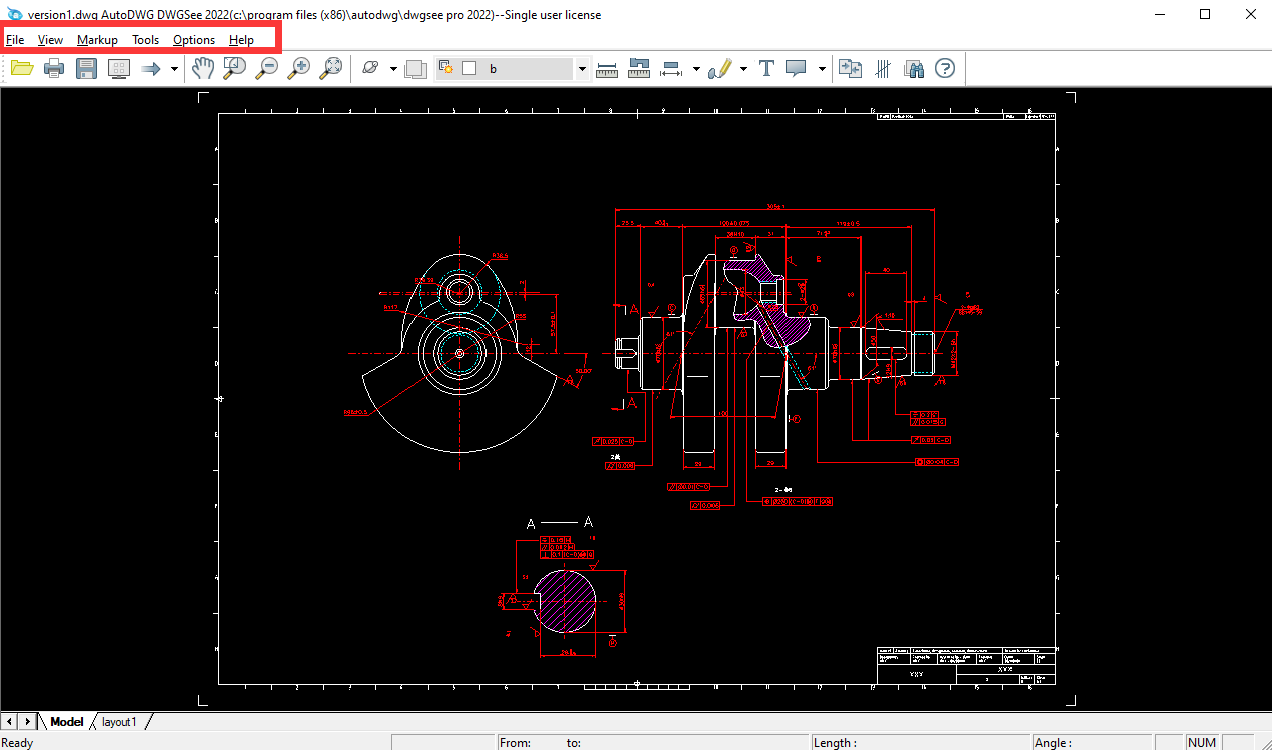
Task: Select the pencil markup tool
Action: click(x=719, y=68)
